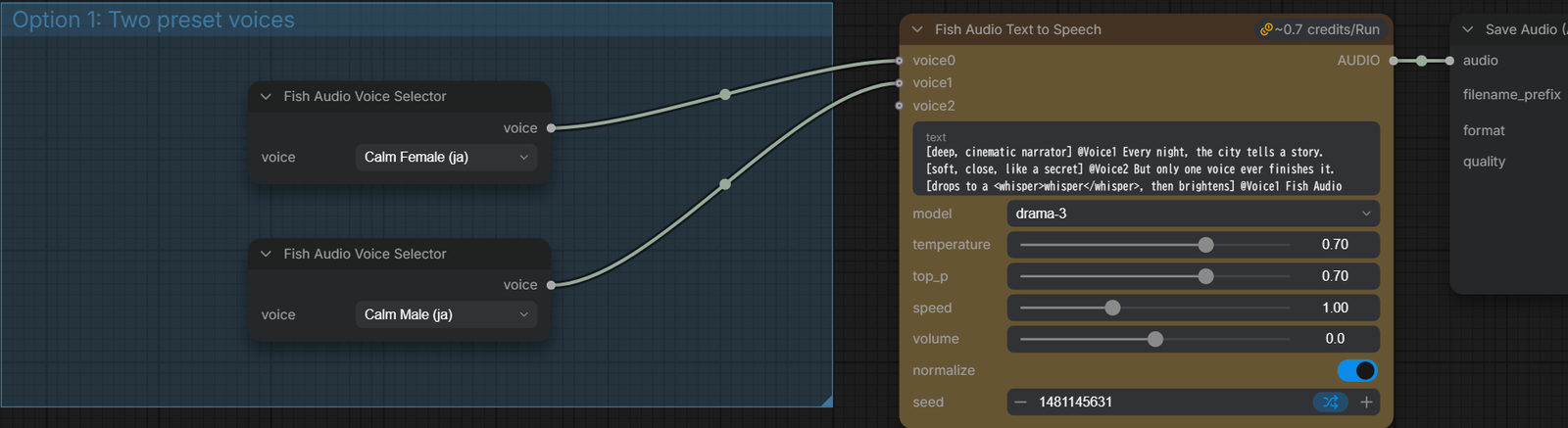This screenshot has width=1568, height=428.
Task: Click the voice output port of Calm Female selector
Action: click(551, 128)
